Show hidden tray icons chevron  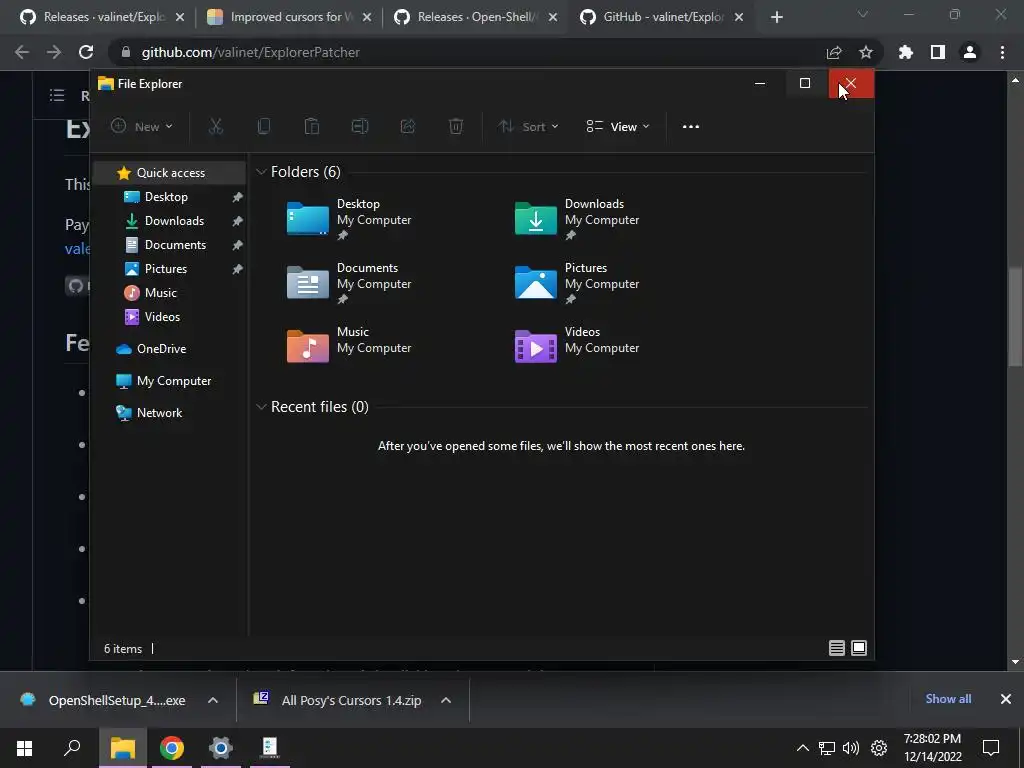[803, 748]
